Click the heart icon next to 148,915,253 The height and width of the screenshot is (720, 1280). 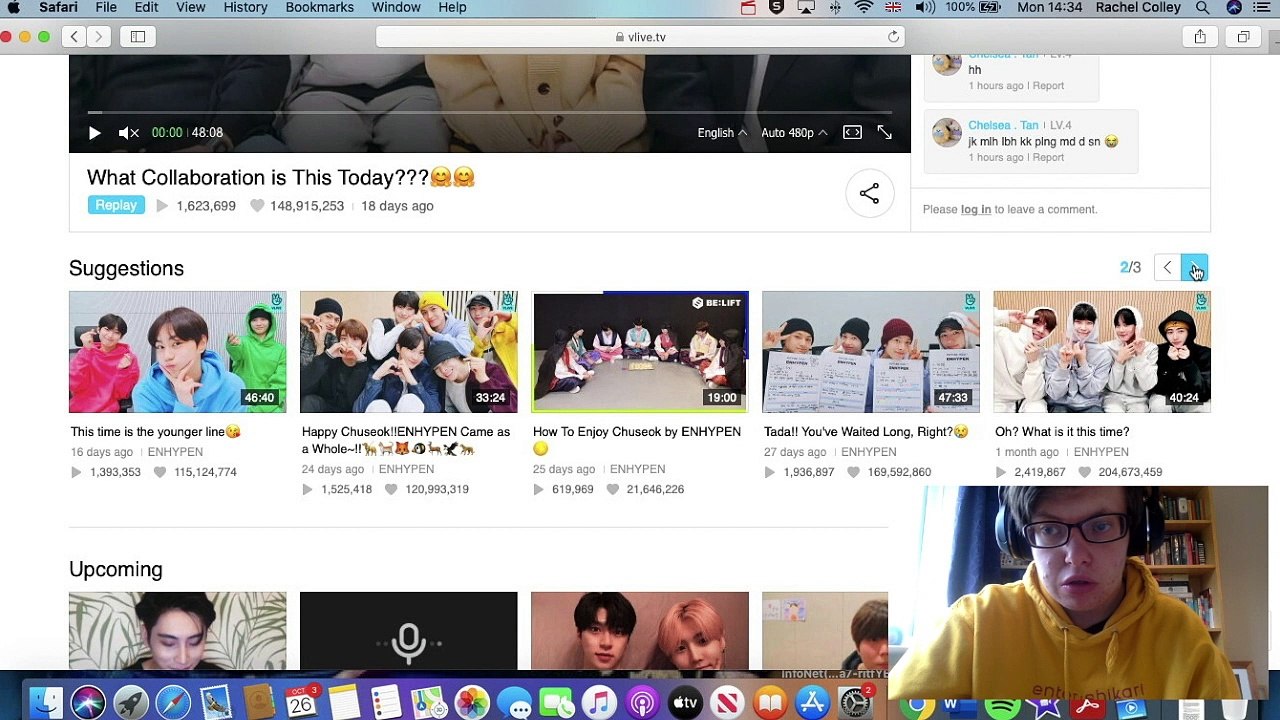point(257,206)
